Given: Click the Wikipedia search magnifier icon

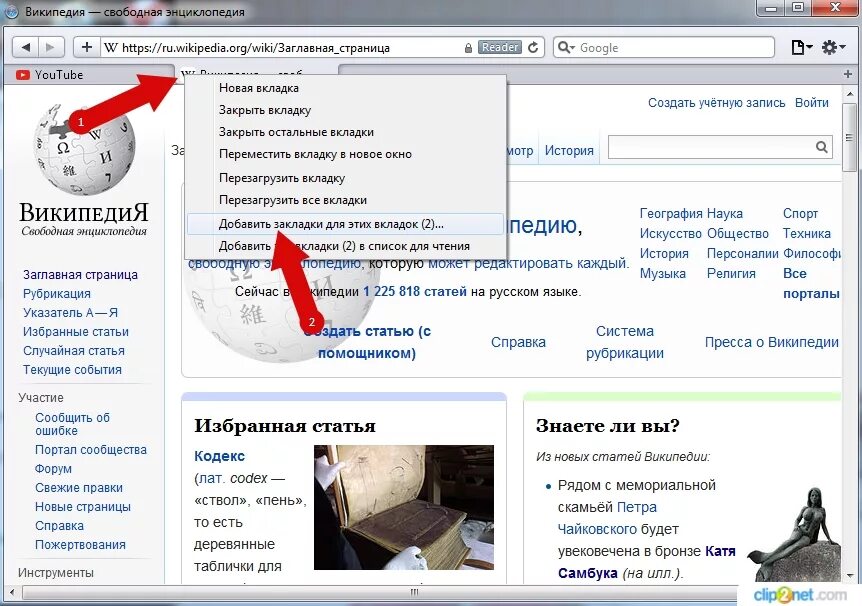Looking at the screenshot, I should (821, 147).
